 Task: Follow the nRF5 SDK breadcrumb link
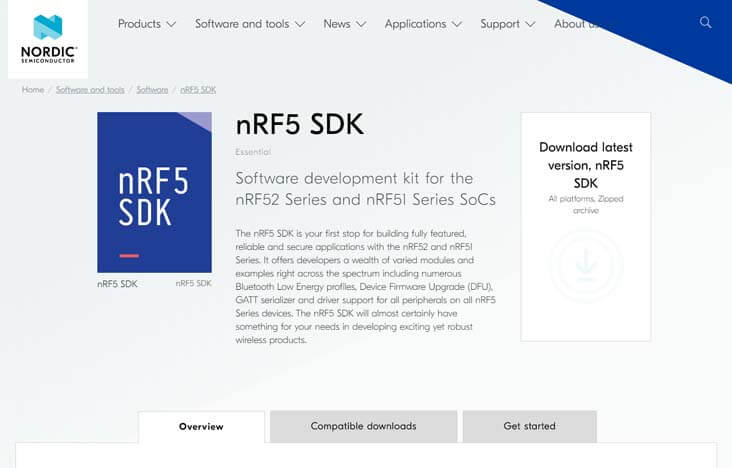tap(198, 90)
